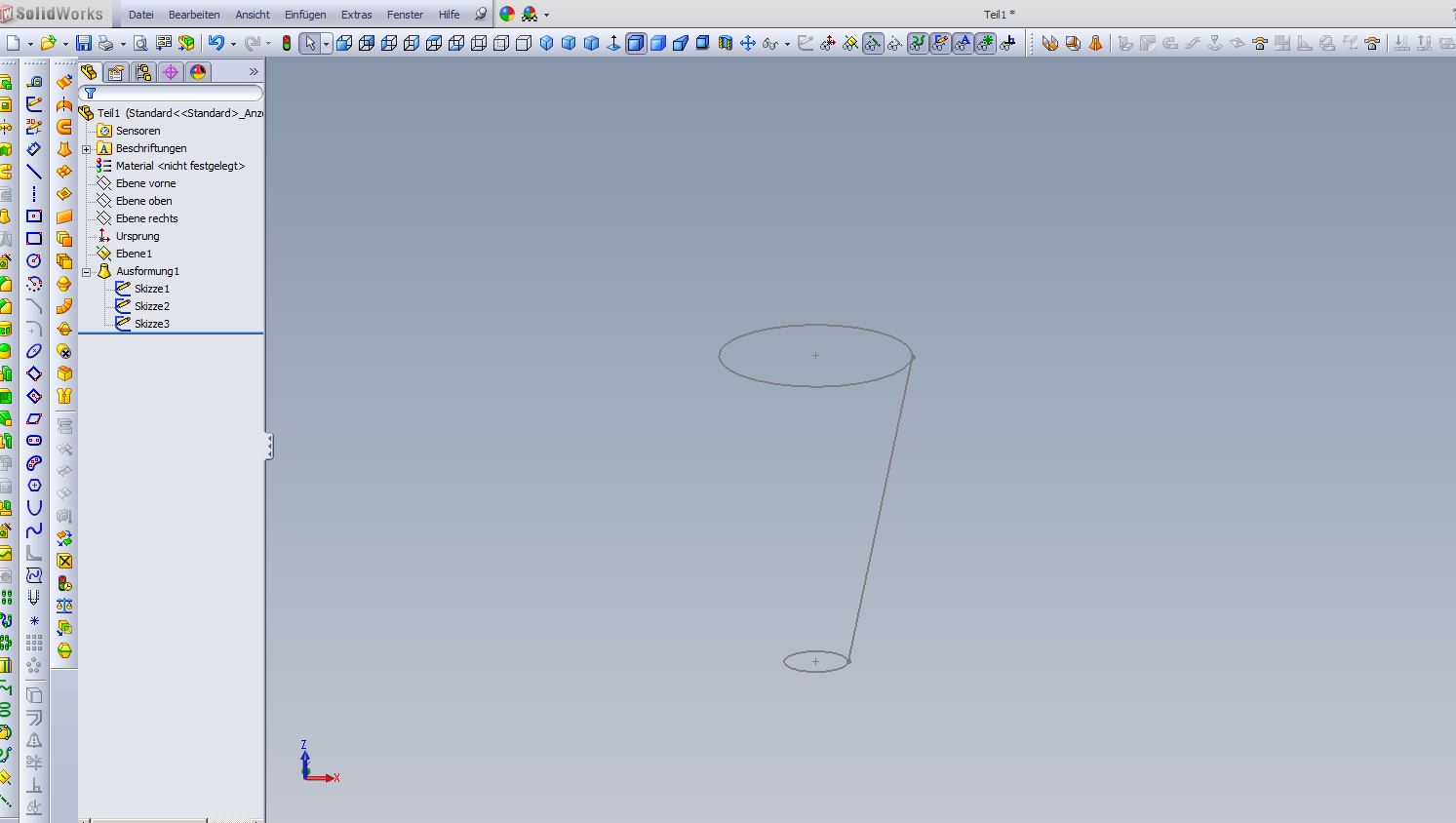Screen dimensions: 1456x823
Task: Save the part with the floppy disk icon
Action: coord(84,43)
